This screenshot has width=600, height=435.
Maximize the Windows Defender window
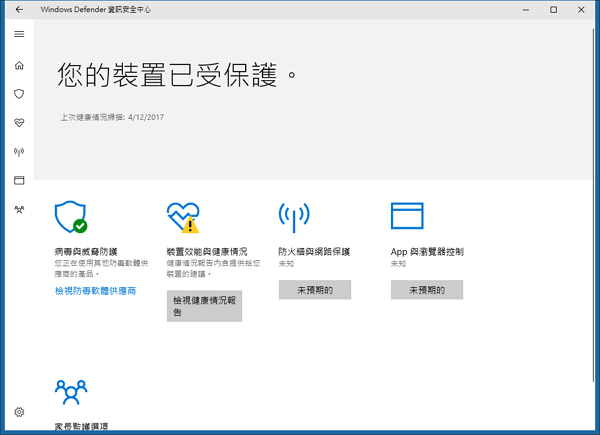[554, 10]
